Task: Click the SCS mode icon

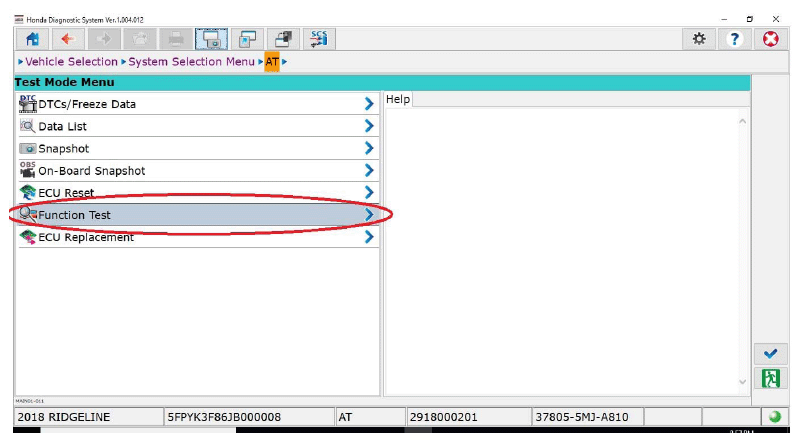Action: [x=319, y=39]
